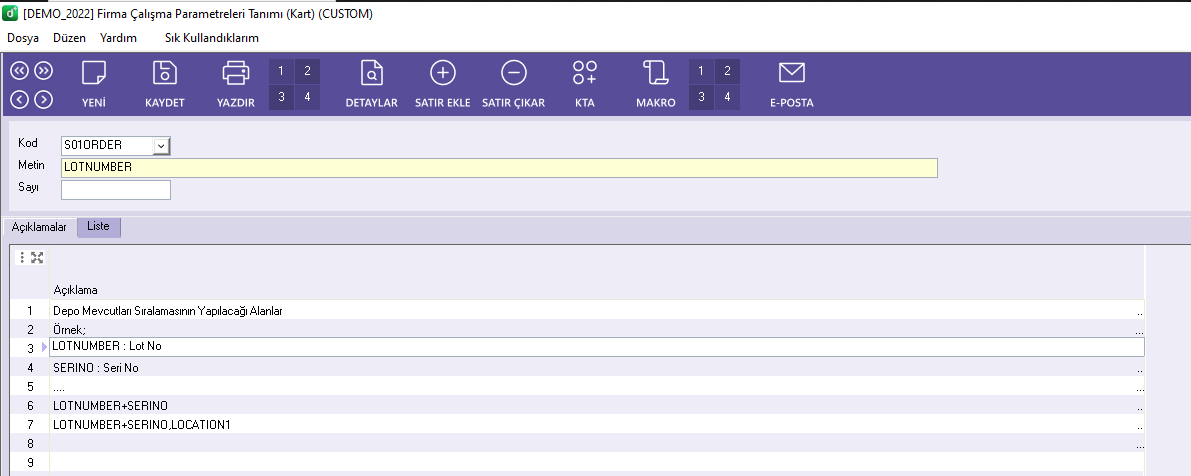This screenshot has height=476, width=1191.
Task: Remove a row with SATIR ÇIKAR
Action: coord(513,74)
